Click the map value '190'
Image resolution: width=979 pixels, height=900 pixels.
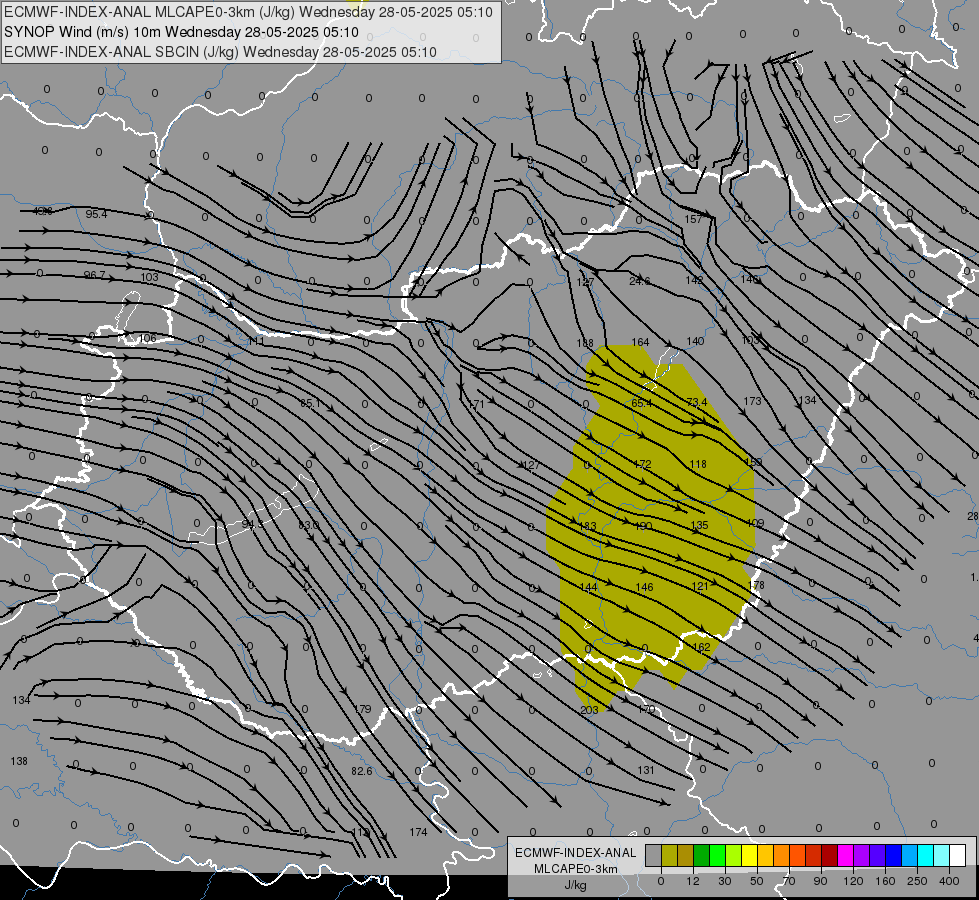(x=644, y=526)
